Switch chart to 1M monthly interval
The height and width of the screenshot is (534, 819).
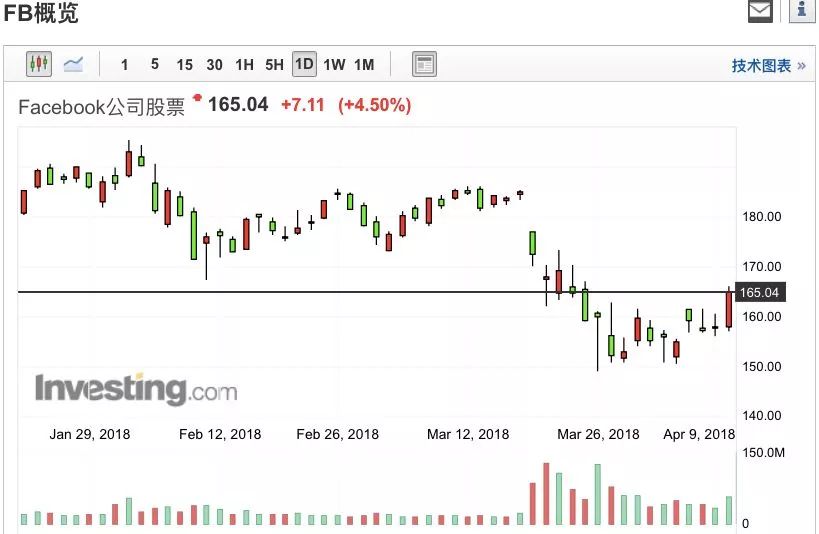[364, 65]
